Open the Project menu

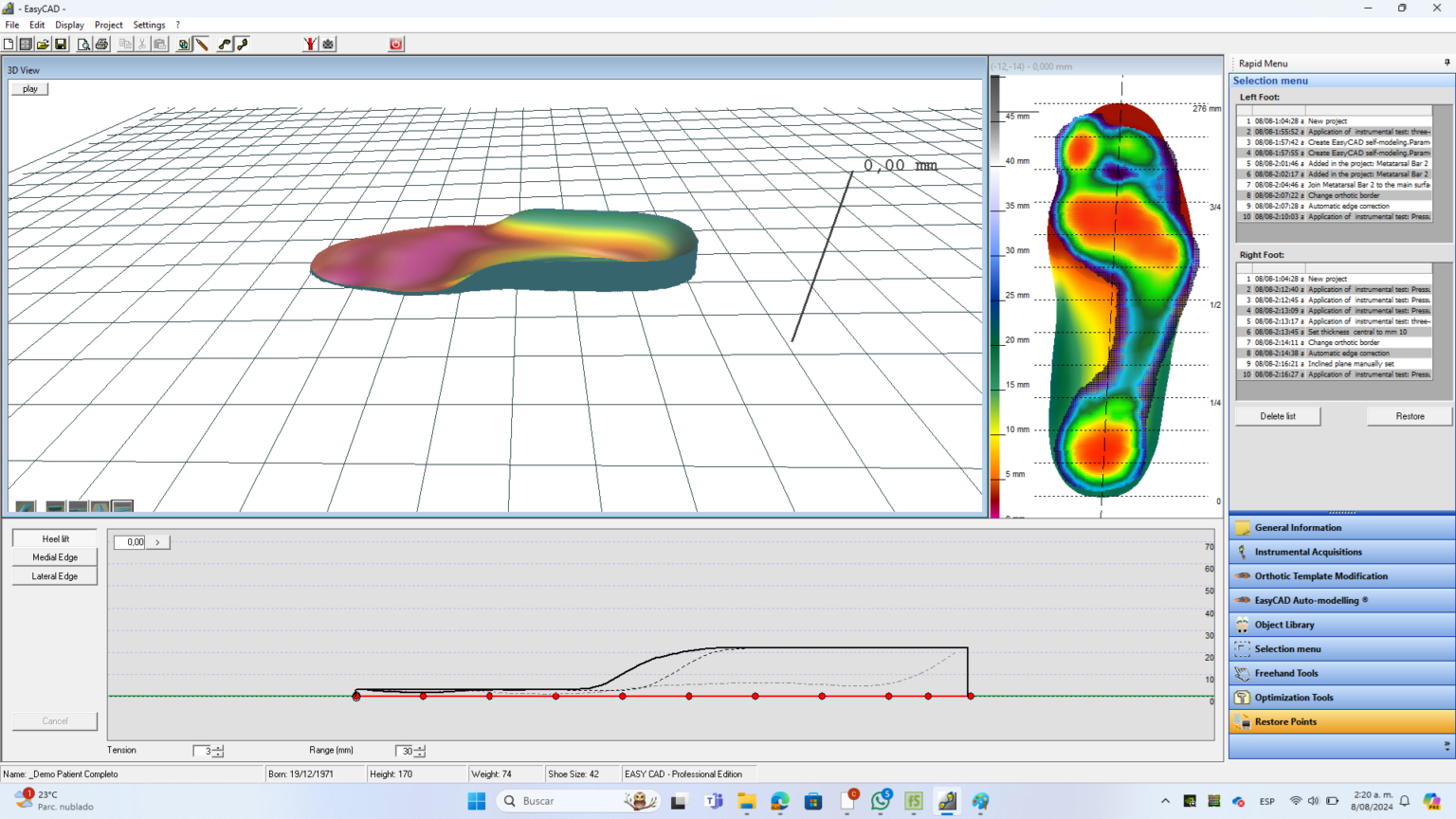coord(109,25)
